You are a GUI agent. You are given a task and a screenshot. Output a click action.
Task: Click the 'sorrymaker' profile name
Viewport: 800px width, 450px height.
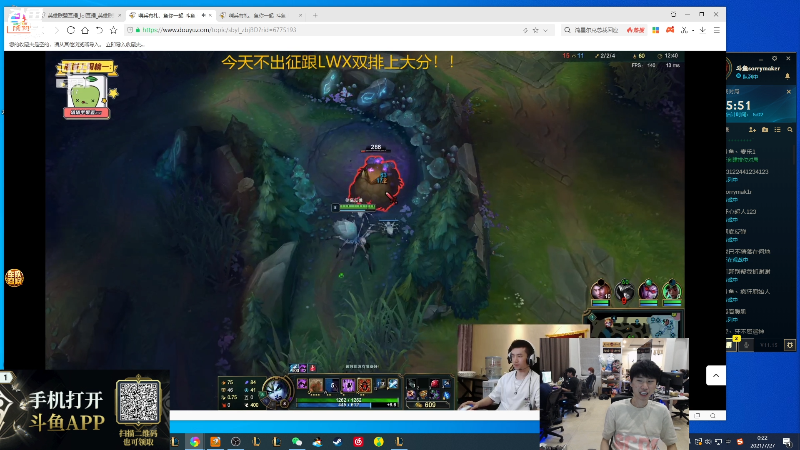(x=758, y=68)
